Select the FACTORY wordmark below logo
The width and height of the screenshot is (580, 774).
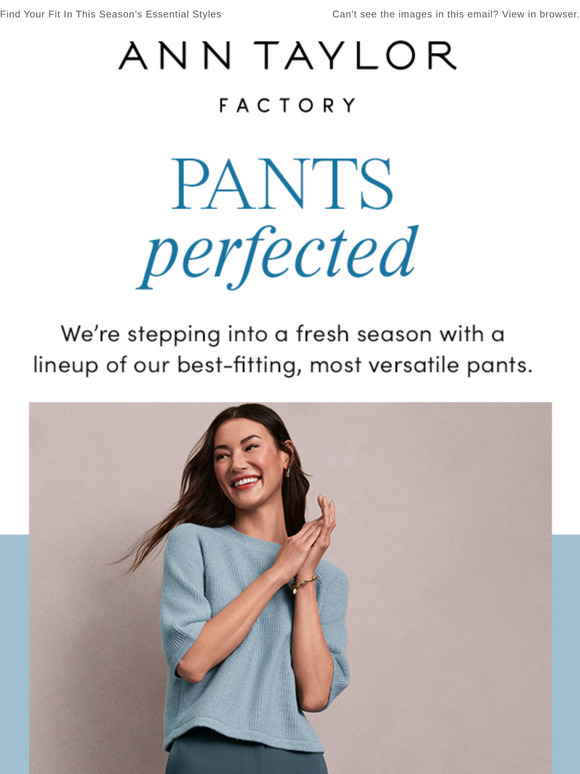point(288,105)
